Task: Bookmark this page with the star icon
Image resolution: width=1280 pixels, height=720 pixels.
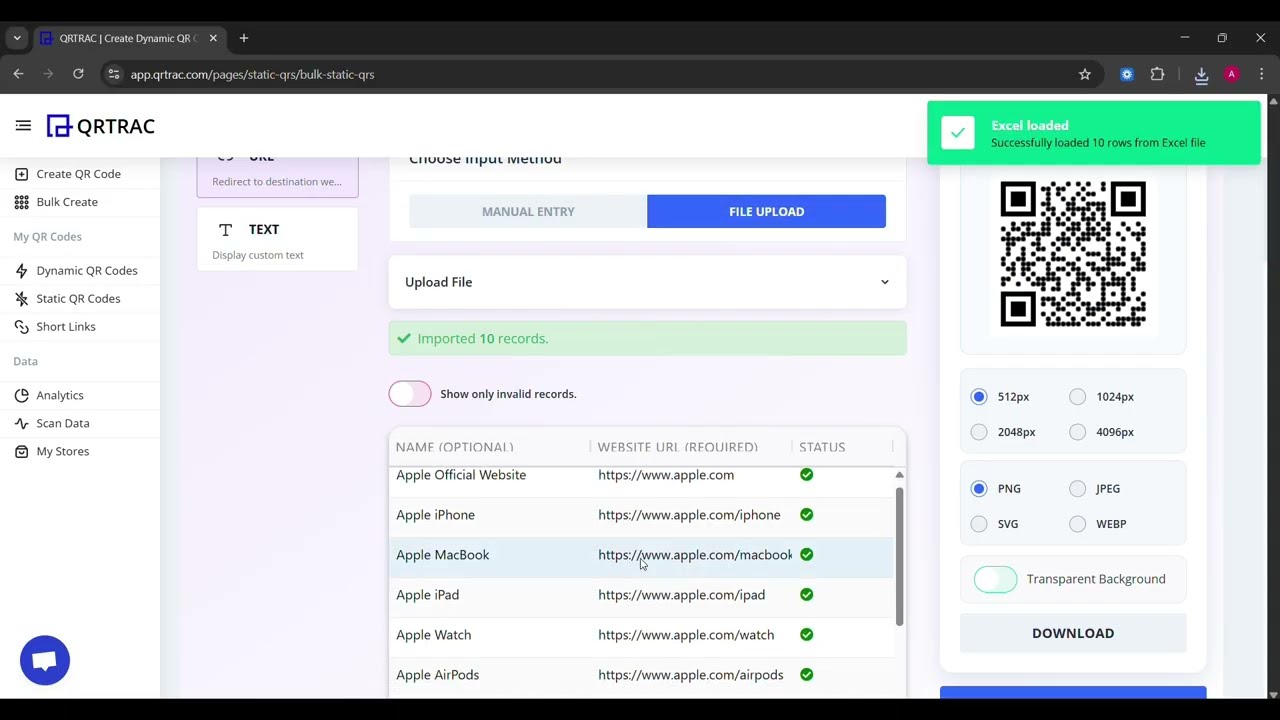Action: click(1085, 74)
